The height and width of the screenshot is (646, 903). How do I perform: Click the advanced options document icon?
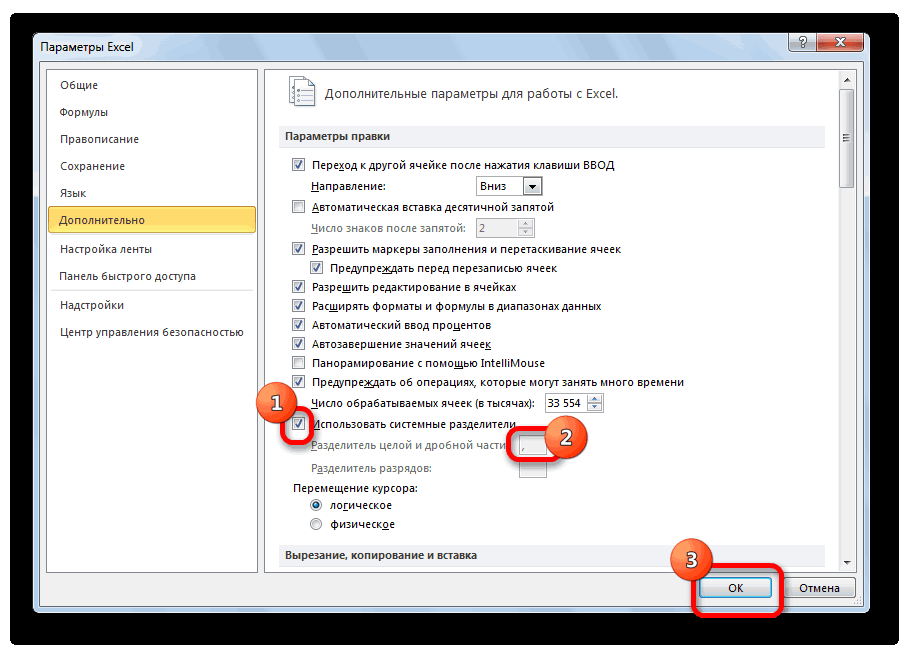pyautogui.click(x=302, y=92)
